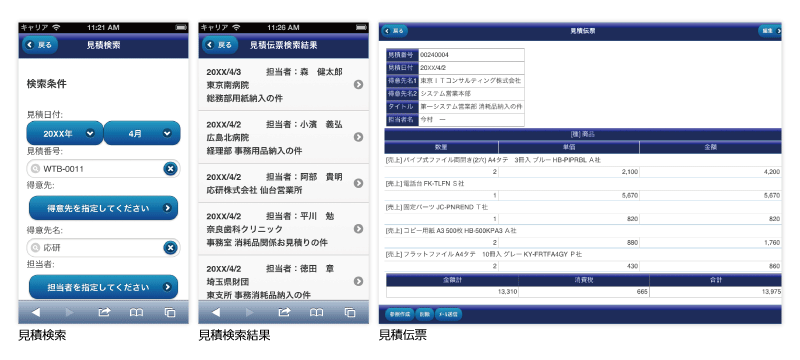Tap battery icon on 見積伝票検索結果 screen
This screenshot has height=360, width=800.
point(361,27)
